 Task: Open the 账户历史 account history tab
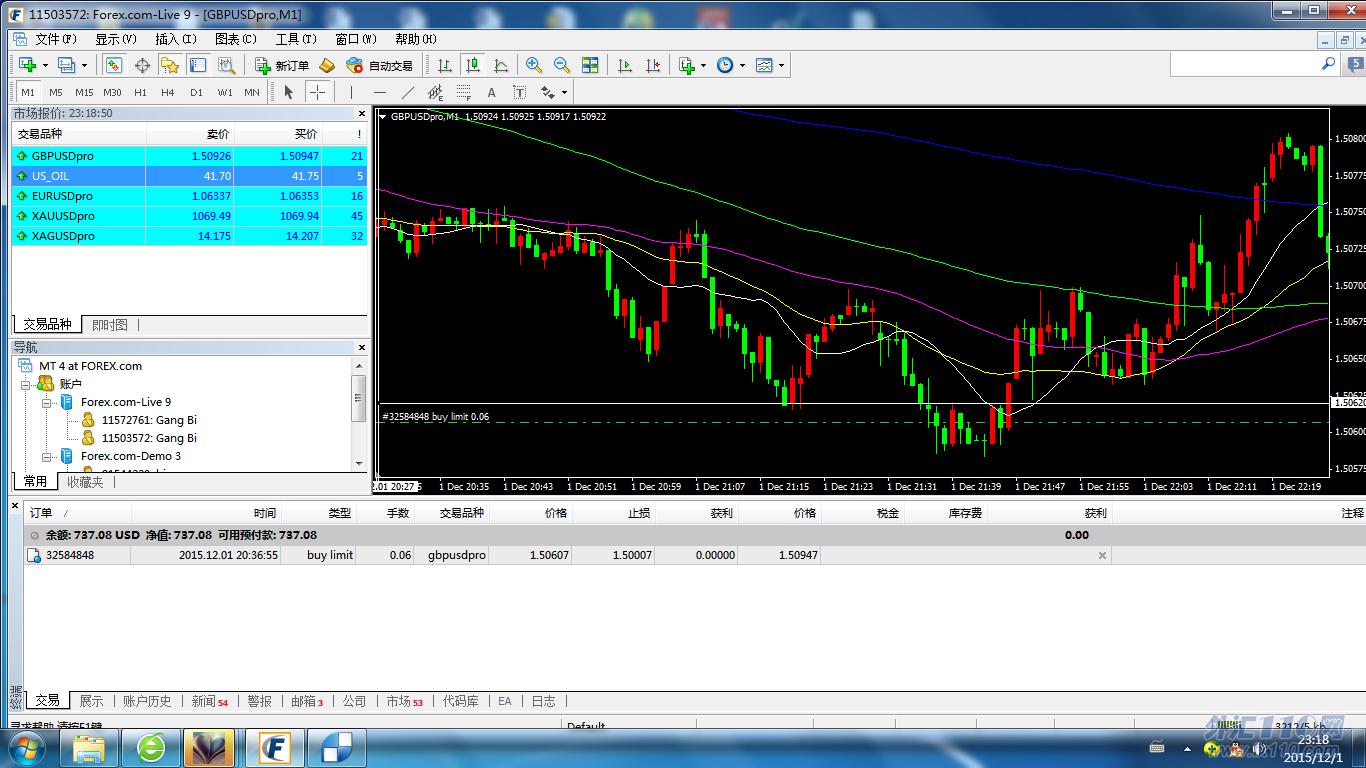click(147, 702)
